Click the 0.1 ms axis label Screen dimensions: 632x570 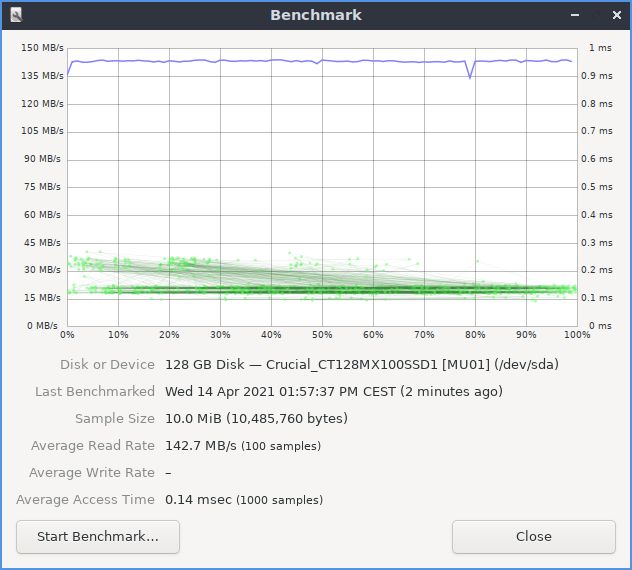[x=597, y=298]
